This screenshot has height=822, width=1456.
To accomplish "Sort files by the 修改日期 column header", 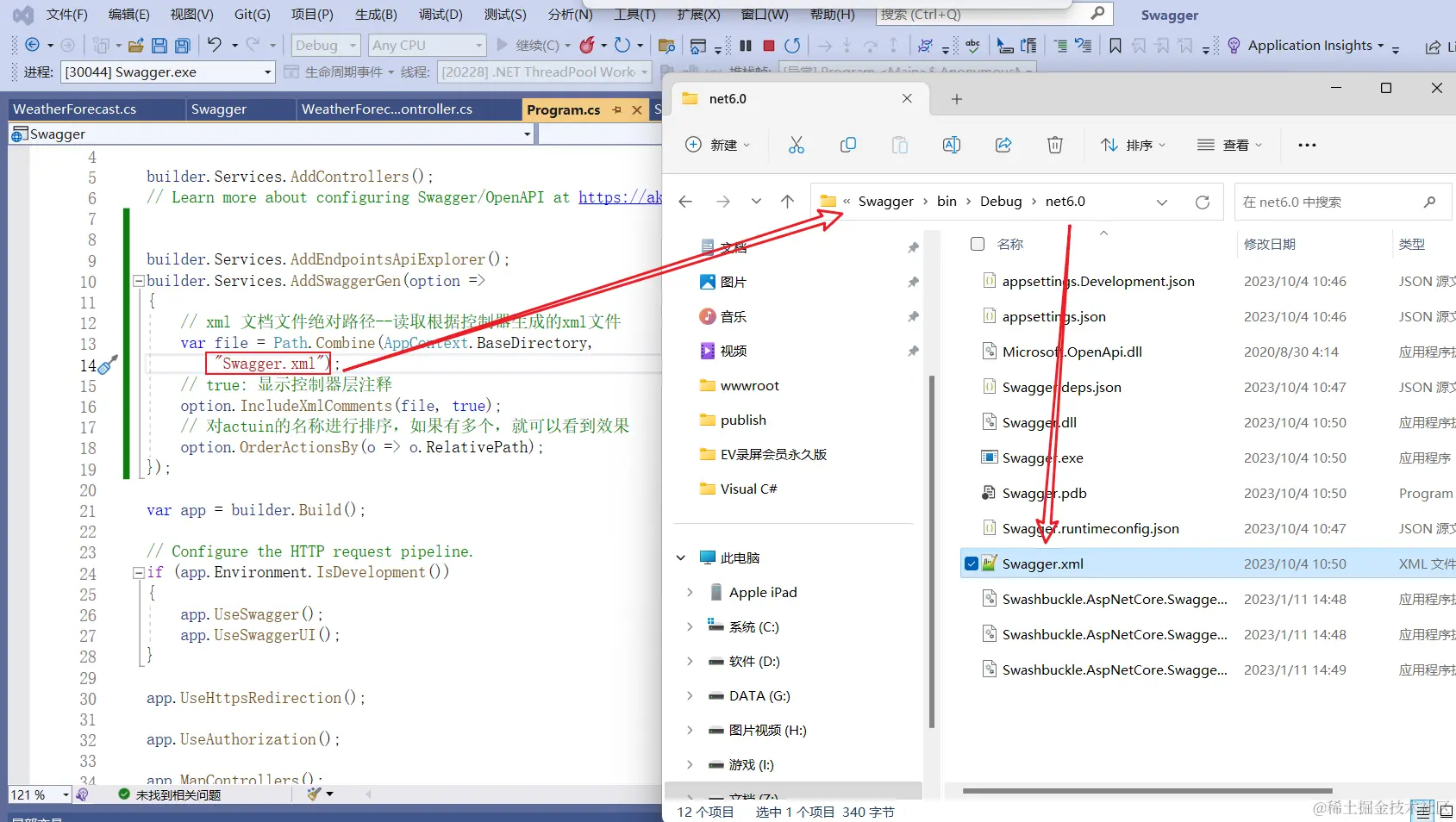I will (x=1269, y=244).
